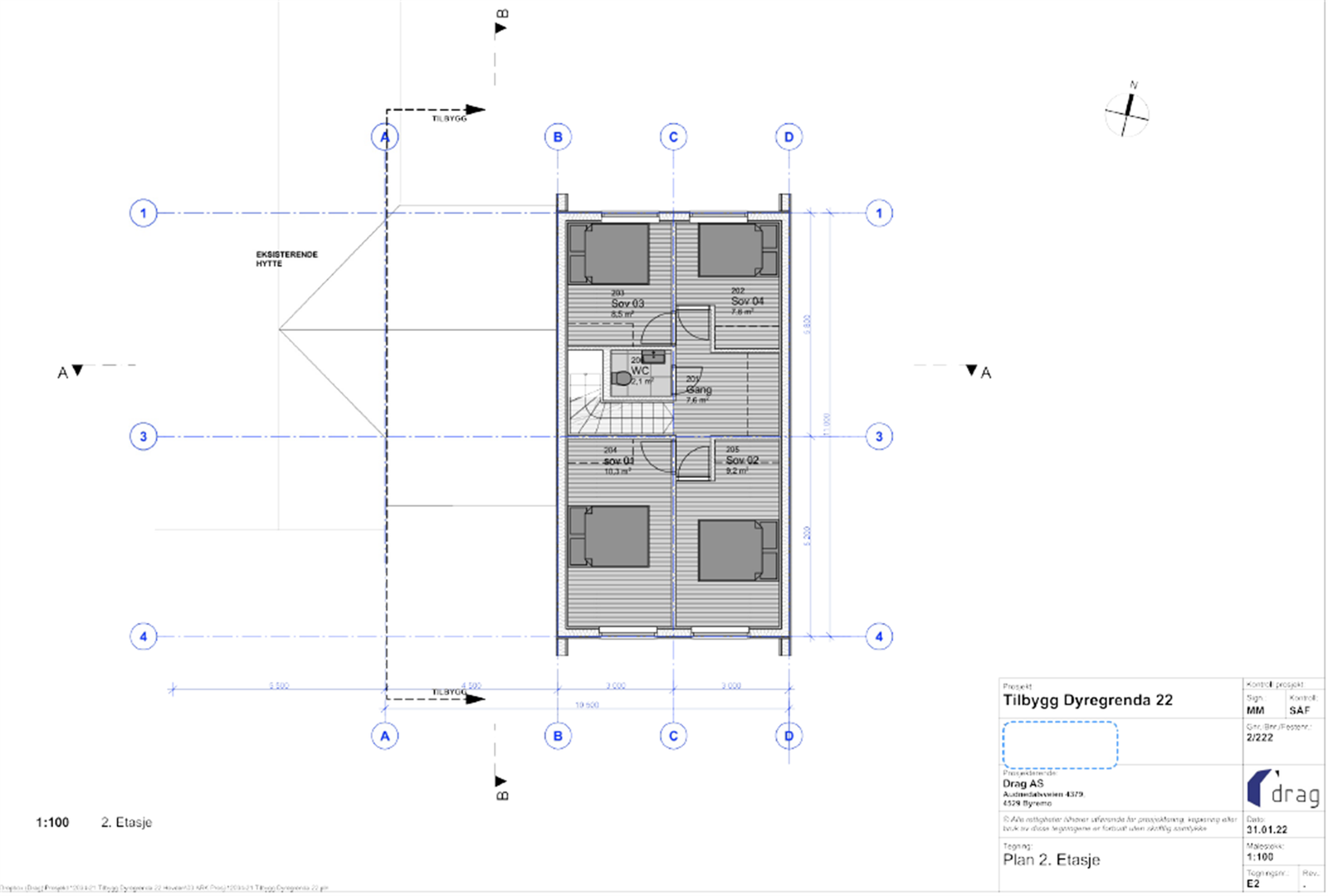Click the Sov 03 door swing arc
Image resolution: width=1328 pixels, height=896 pixels.
point(657,329)
